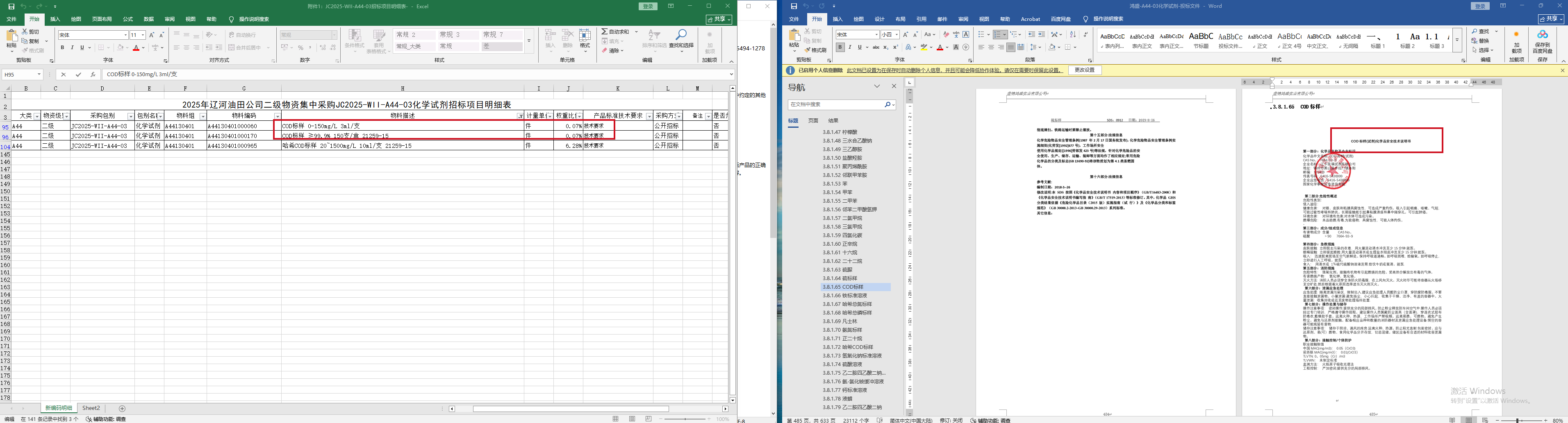The height and width of the screenshot is (423, 1568).
Task: Open filter dropdown for 物料描述 column
Action: (520, 116)
